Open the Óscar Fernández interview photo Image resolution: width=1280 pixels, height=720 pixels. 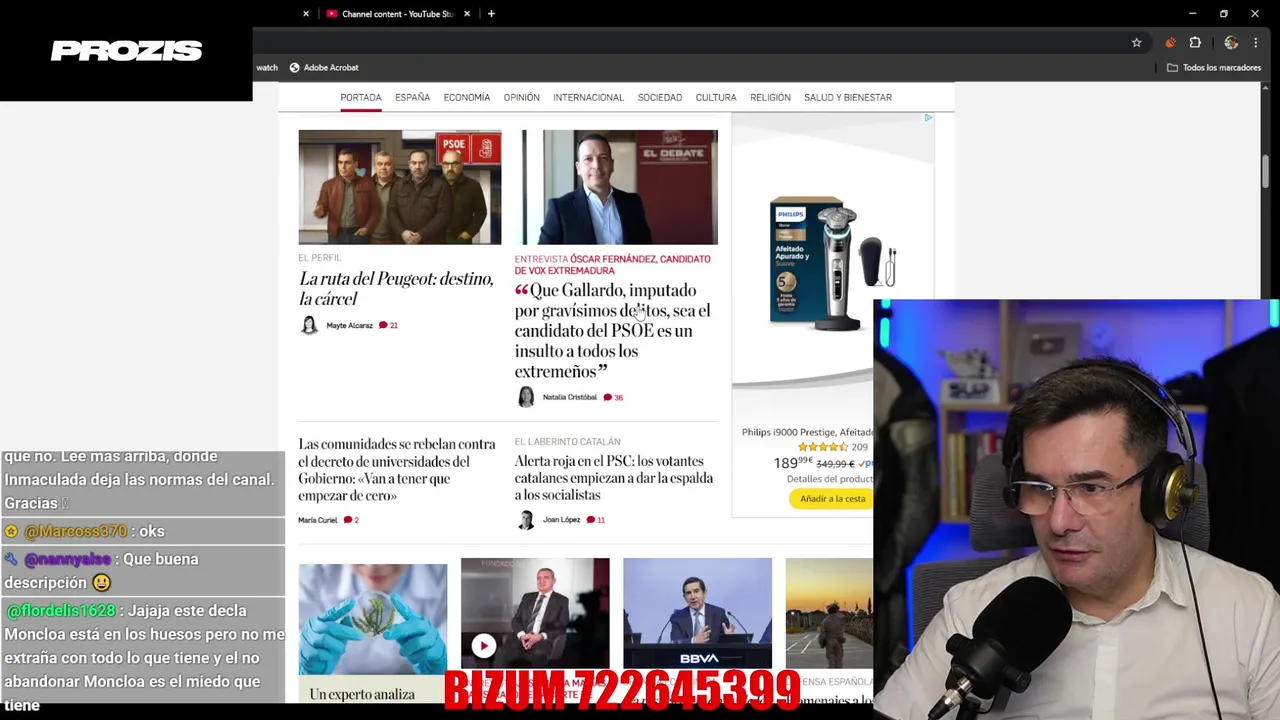[616, 187]
